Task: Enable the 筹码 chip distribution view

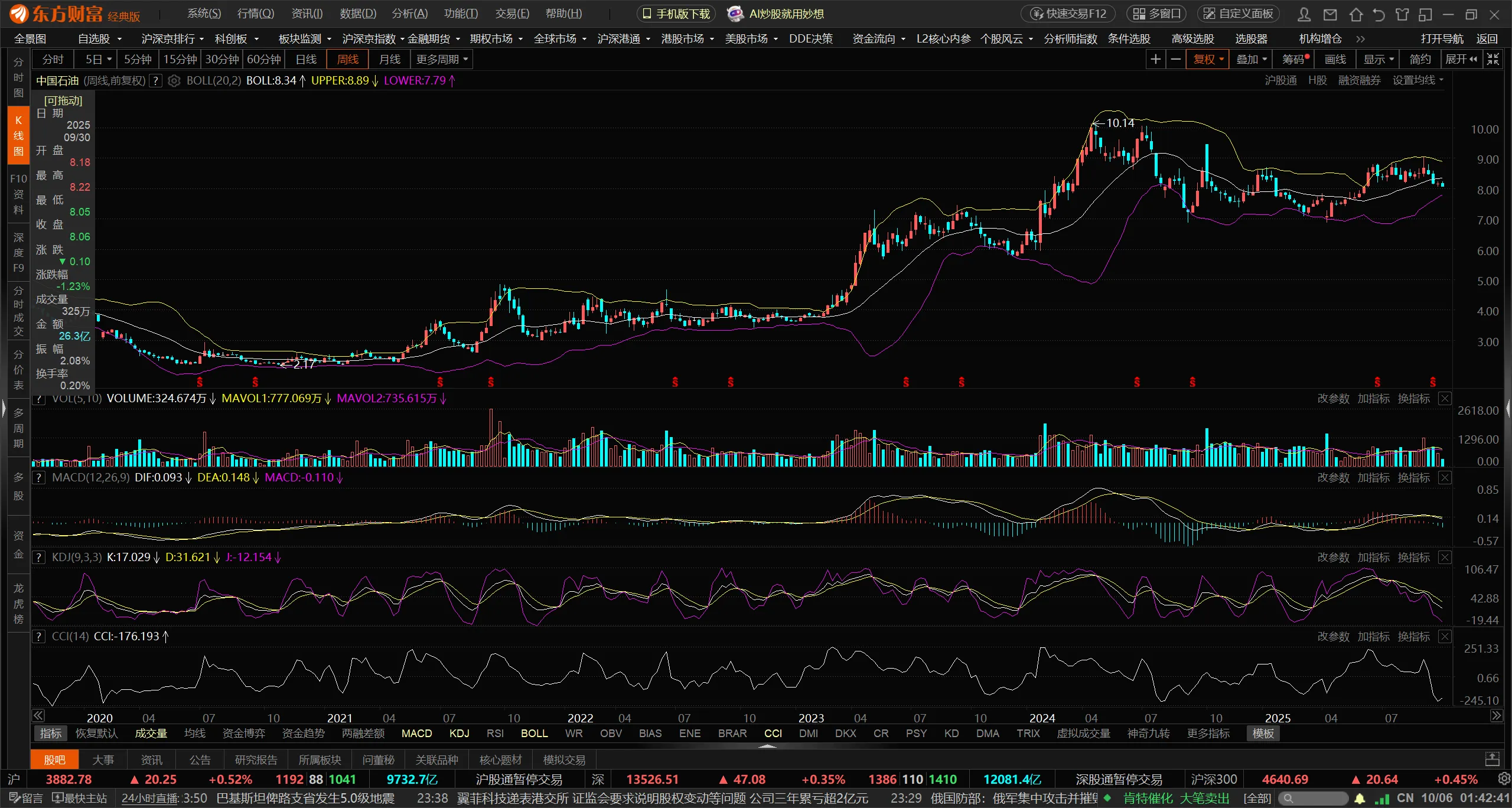Action: coord(1295,59)
